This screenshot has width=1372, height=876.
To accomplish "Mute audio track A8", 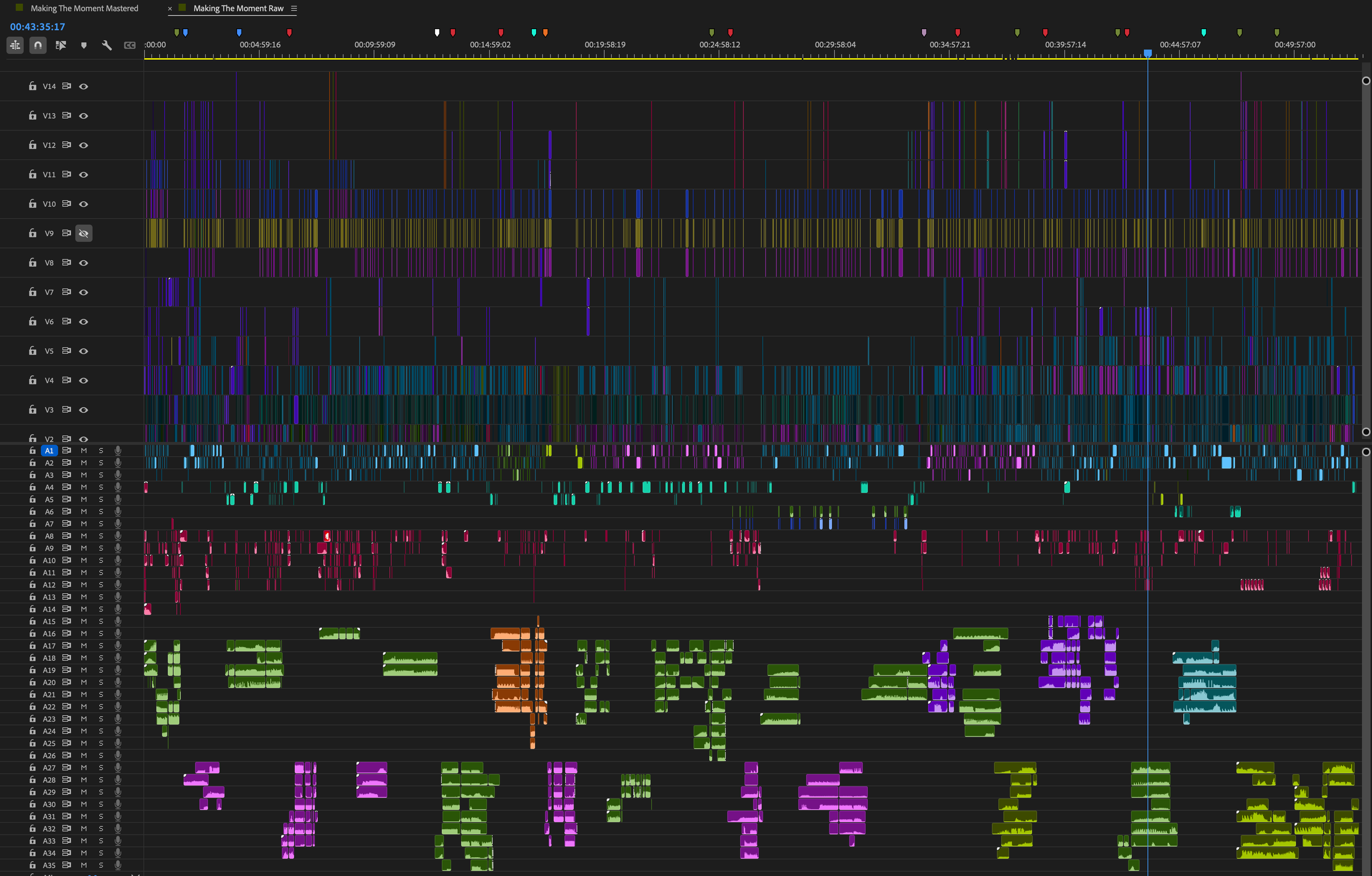I will click(84, 536).
